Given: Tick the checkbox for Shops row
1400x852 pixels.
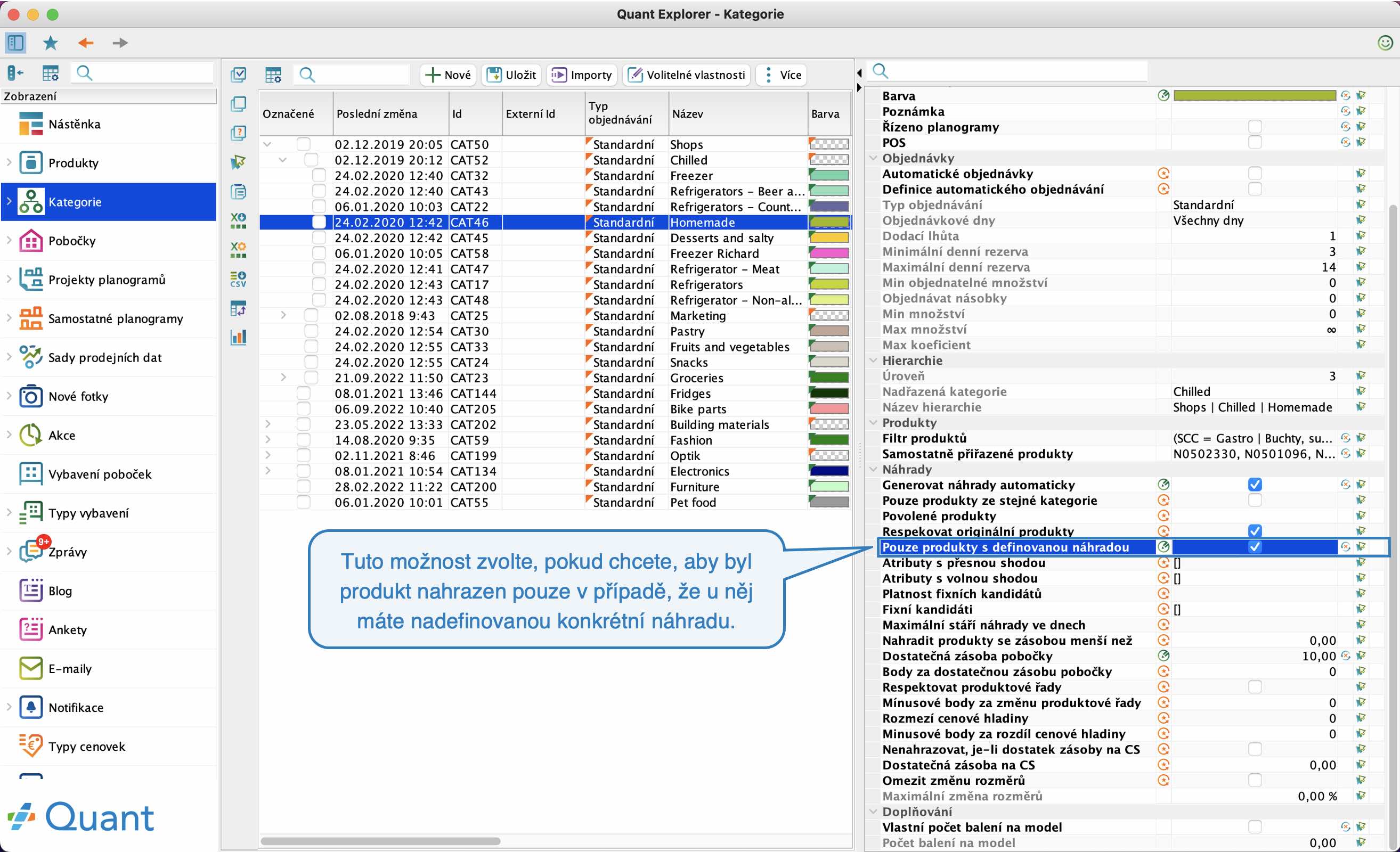Looking at the screenshot, I should (x=304, y=144).
